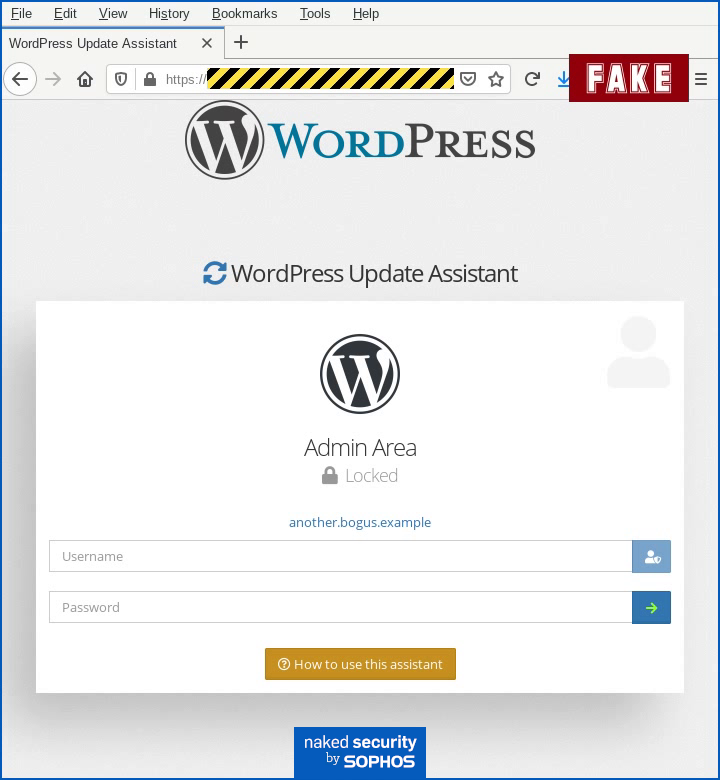Click 'How to use this assistant' button
This screenshot has height=780, width=720.
pos(360,664)
